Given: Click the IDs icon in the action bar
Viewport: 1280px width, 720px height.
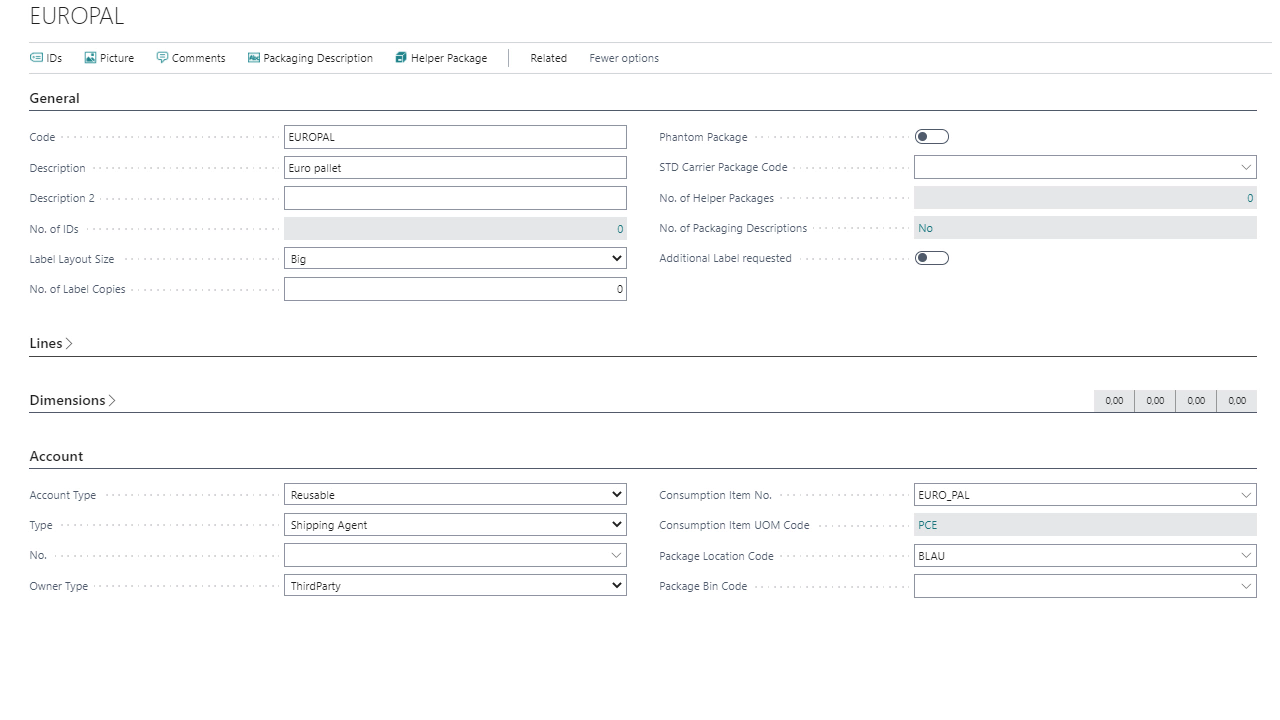Looking at the screenshot, I should pos(37,58).
